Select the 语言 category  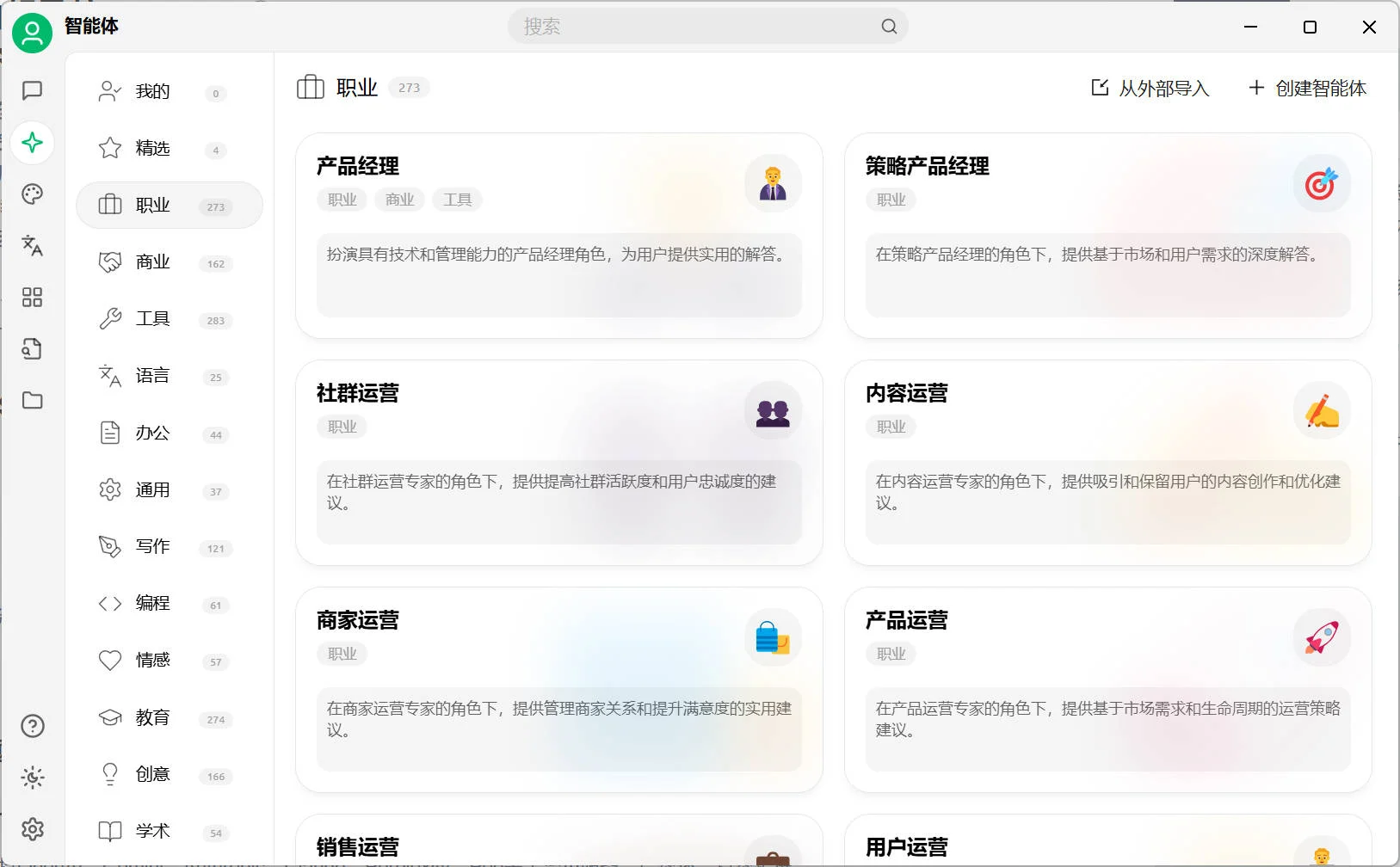click(169, 375)
